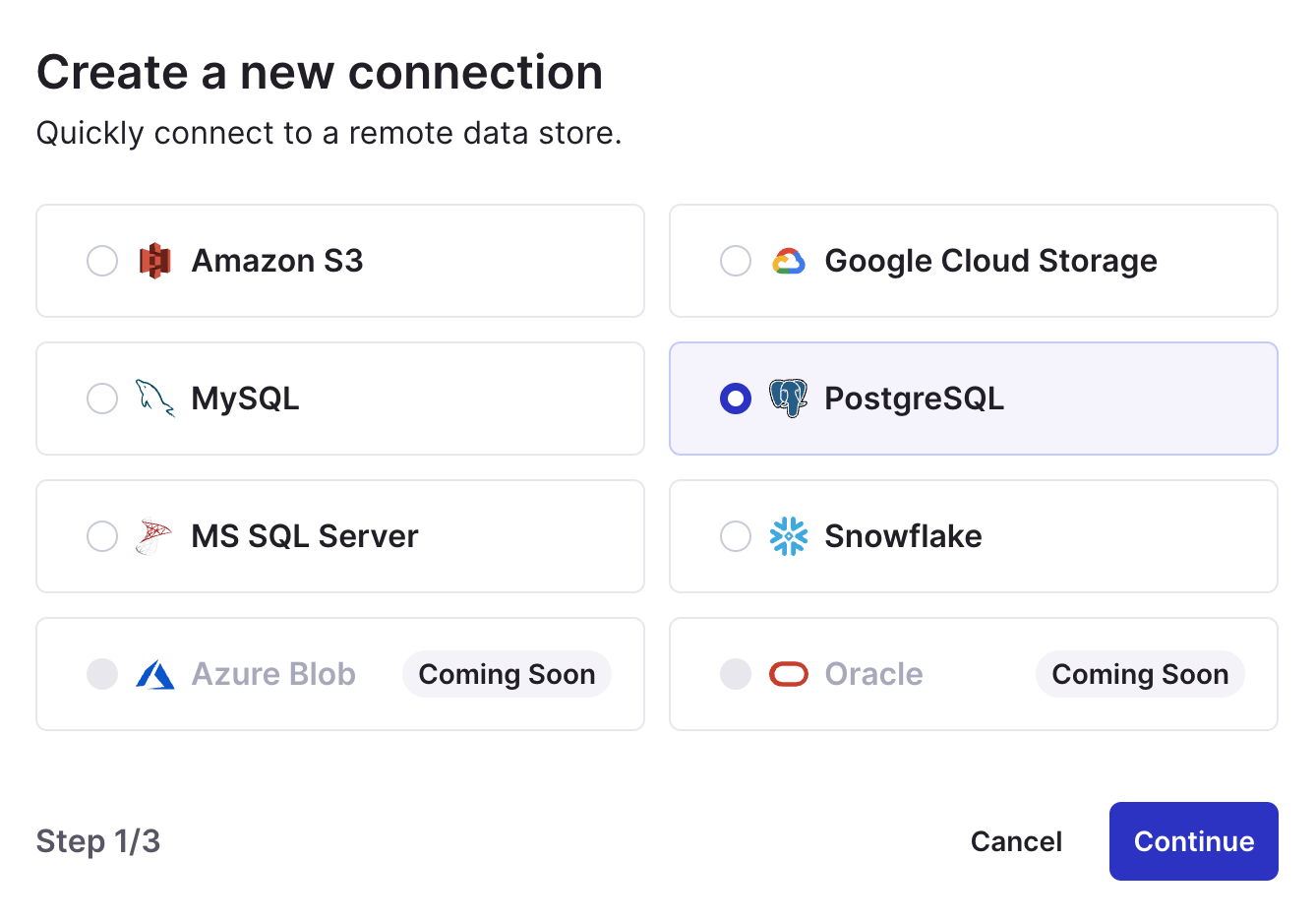
Task: Choose the Snowflake radio option
Action: click(736, 536)
